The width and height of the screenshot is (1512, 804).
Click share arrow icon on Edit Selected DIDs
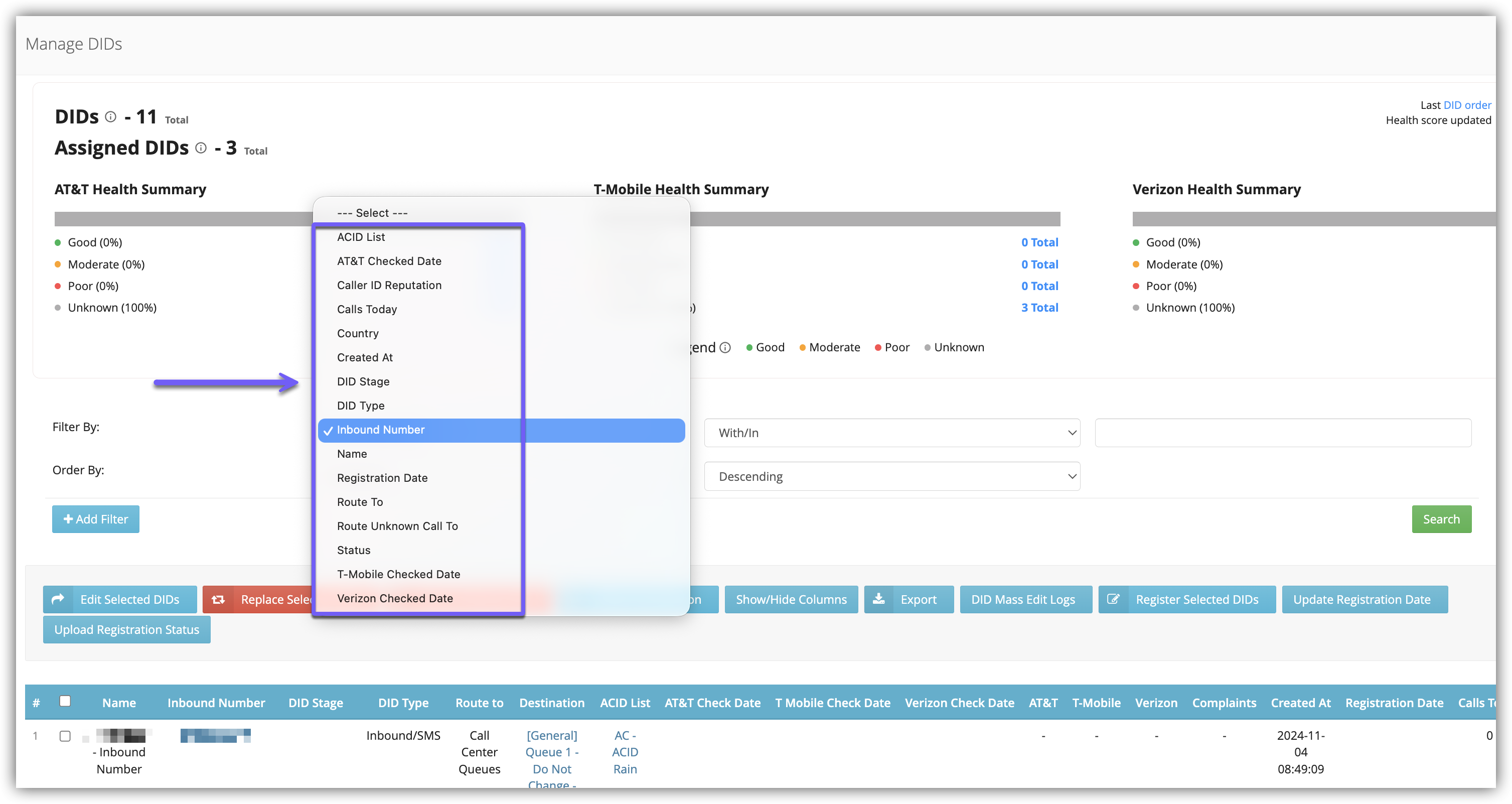58,599
